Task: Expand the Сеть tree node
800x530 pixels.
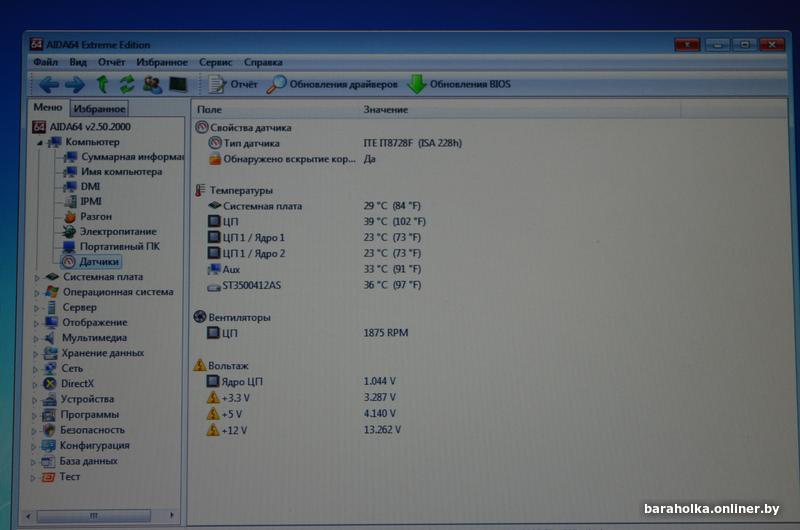Action: tap(36, 369)
